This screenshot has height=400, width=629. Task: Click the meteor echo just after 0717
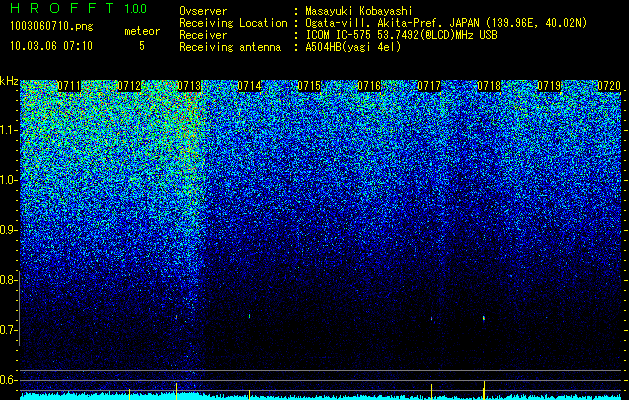coord(432,319)
